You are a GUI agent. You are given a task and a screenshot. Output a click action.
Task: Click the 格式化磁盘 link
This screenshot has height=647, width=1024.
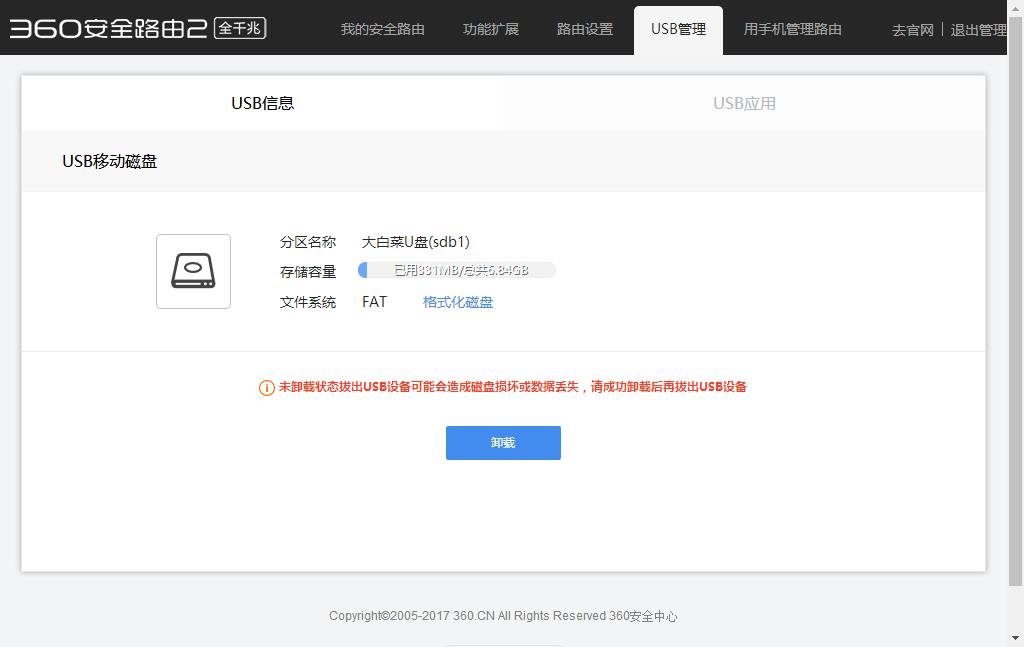457,302
